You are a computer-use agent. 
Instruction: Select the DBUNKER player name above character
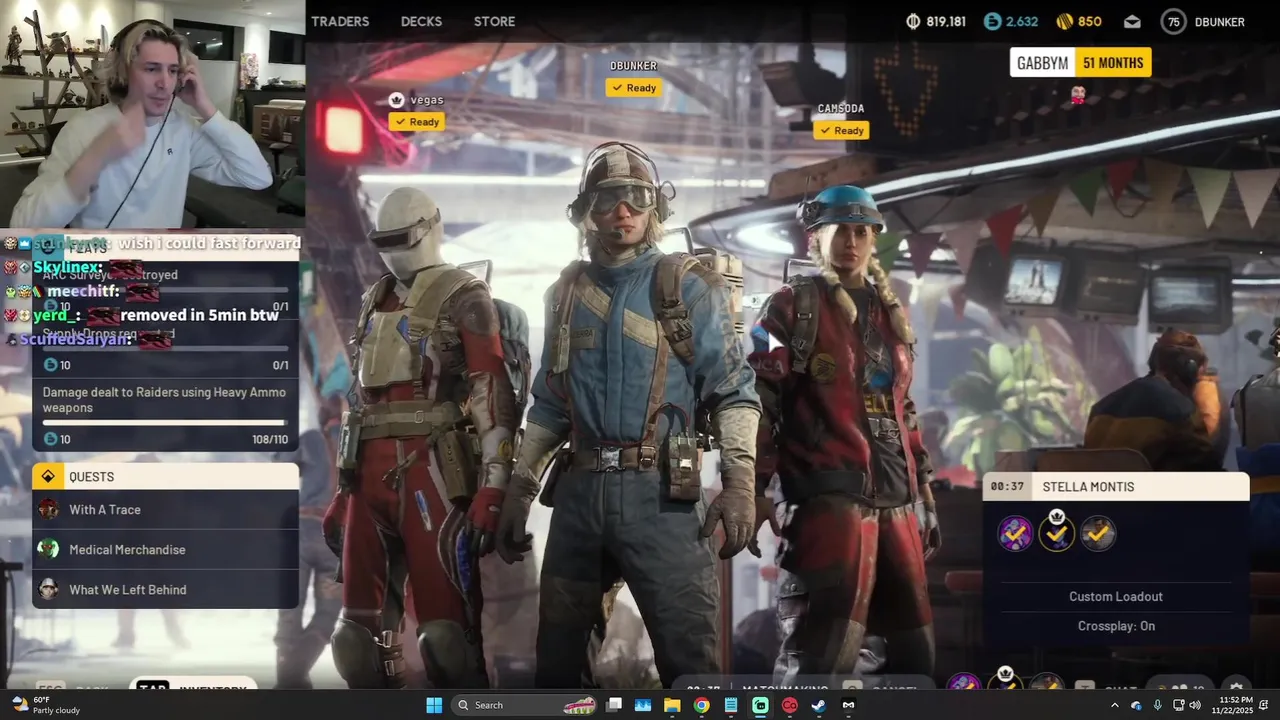click(x=634, y=66)
